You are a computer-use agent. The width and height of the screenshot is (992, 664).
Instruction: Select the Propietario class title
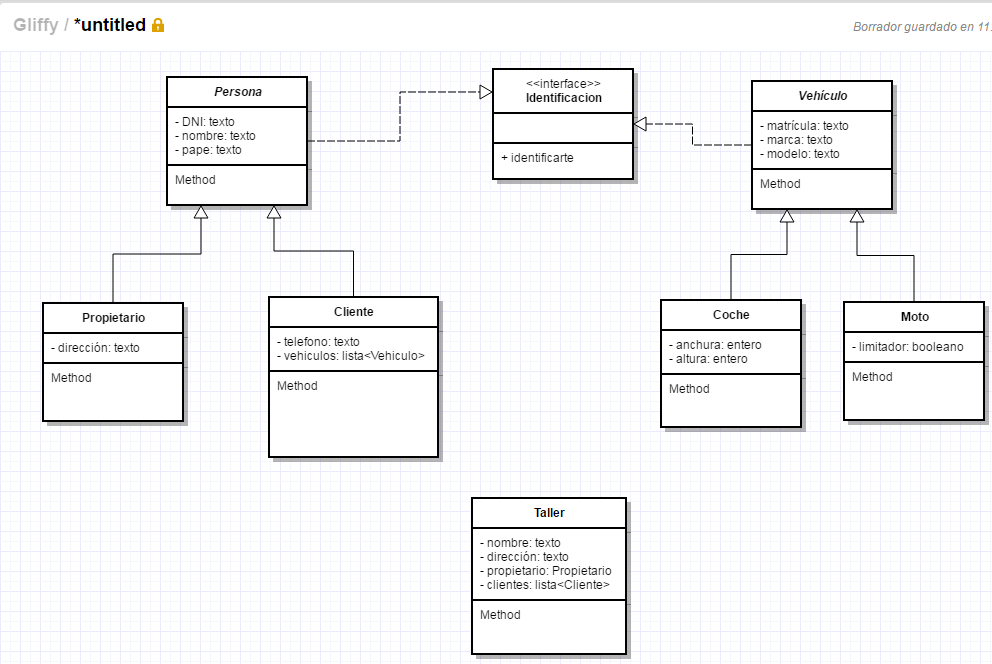[x=113, y=317]
